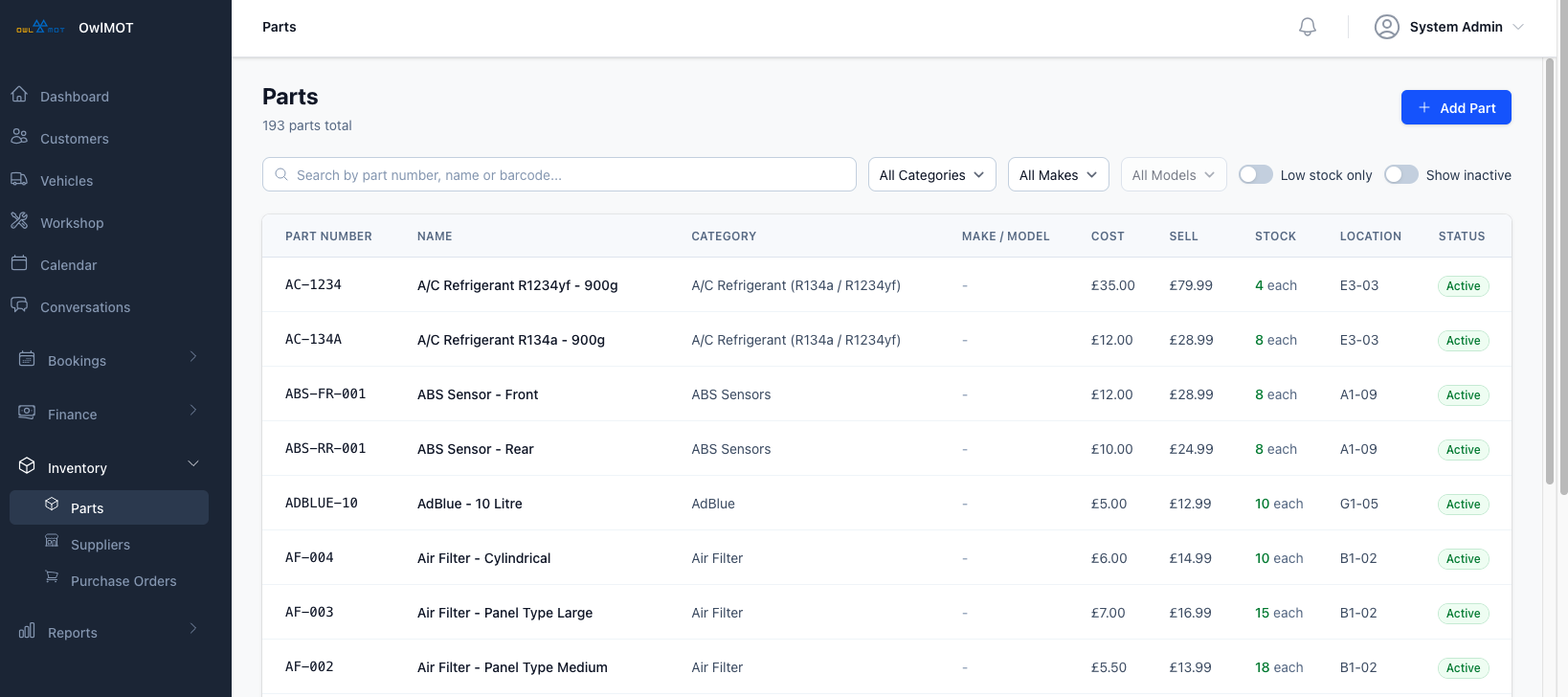Click the page vertical scrollbar
The image size is (1568, 697).
click(1550, 273)
